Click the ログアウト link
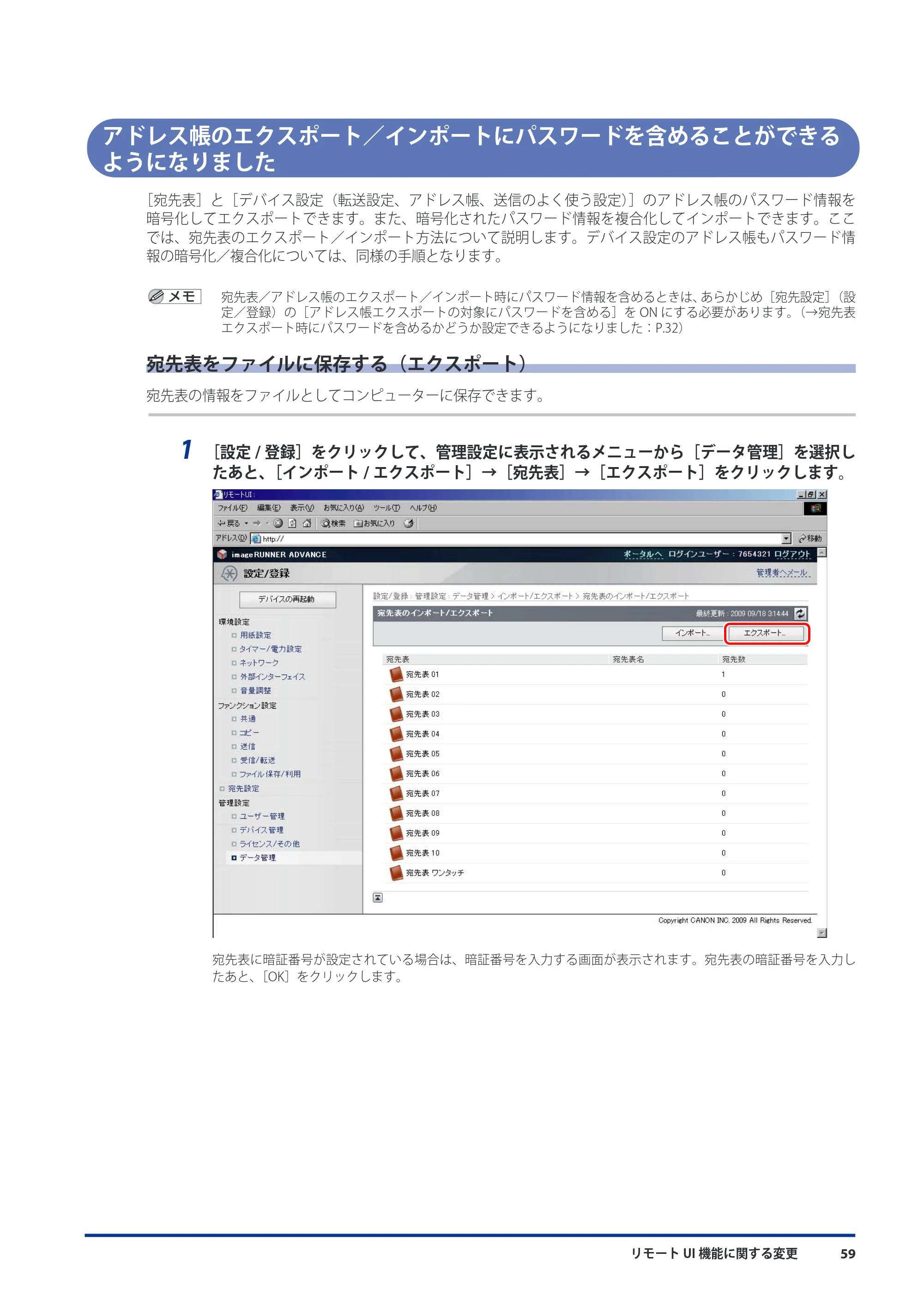This screenshot has height=1307, width=924. pyautogui.click(x=792, y=554)
